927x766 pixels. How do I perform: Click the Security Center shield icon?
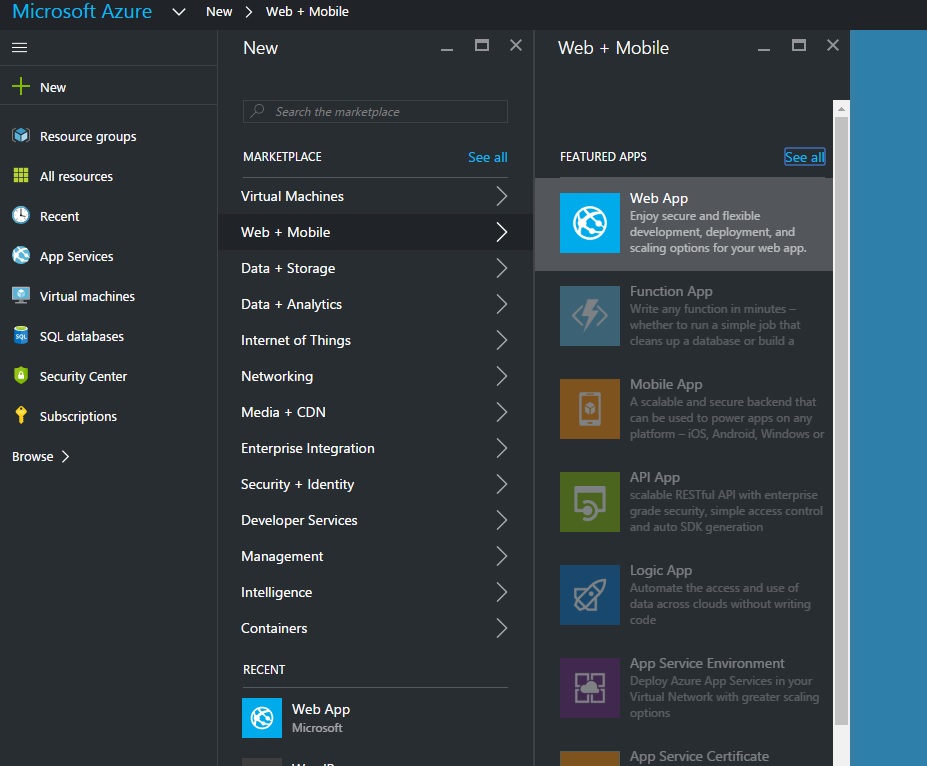click(x=21, y=375)
